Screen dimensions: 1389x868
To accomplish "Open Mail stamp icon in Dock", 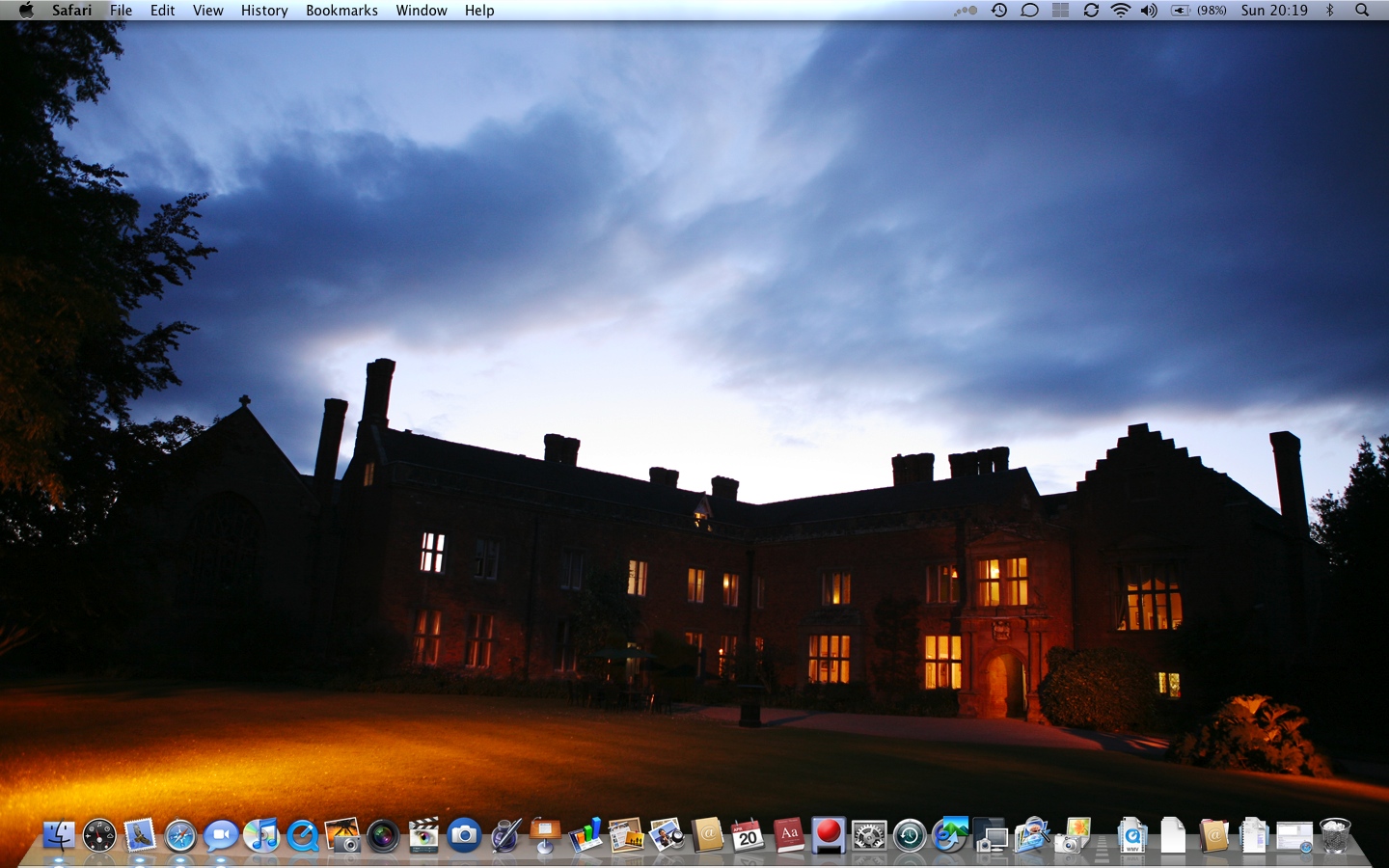I will [x=140, y=835].
